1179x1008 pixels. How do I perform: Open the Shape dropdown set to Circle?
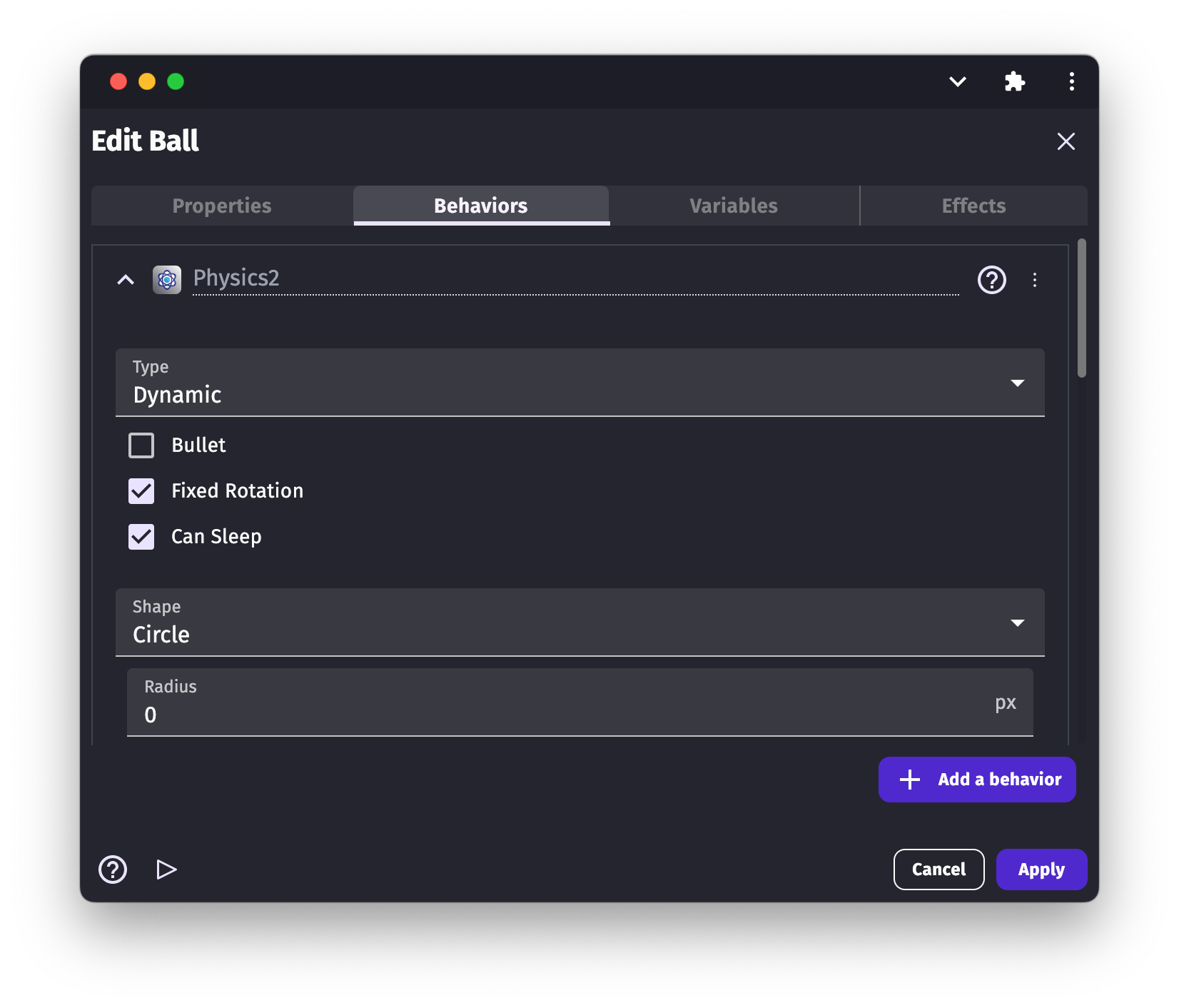[580, 623]
